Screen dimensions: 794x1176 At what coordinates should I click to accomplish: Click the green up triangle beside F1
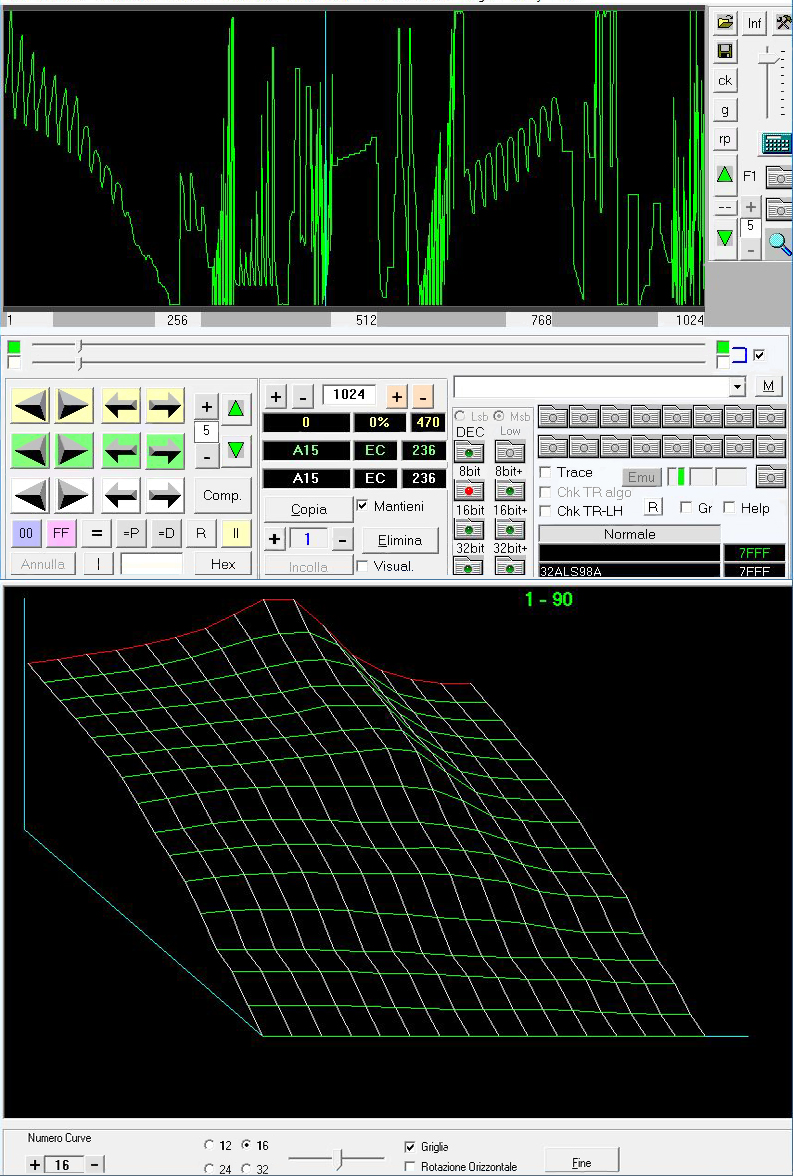point(725,176)
